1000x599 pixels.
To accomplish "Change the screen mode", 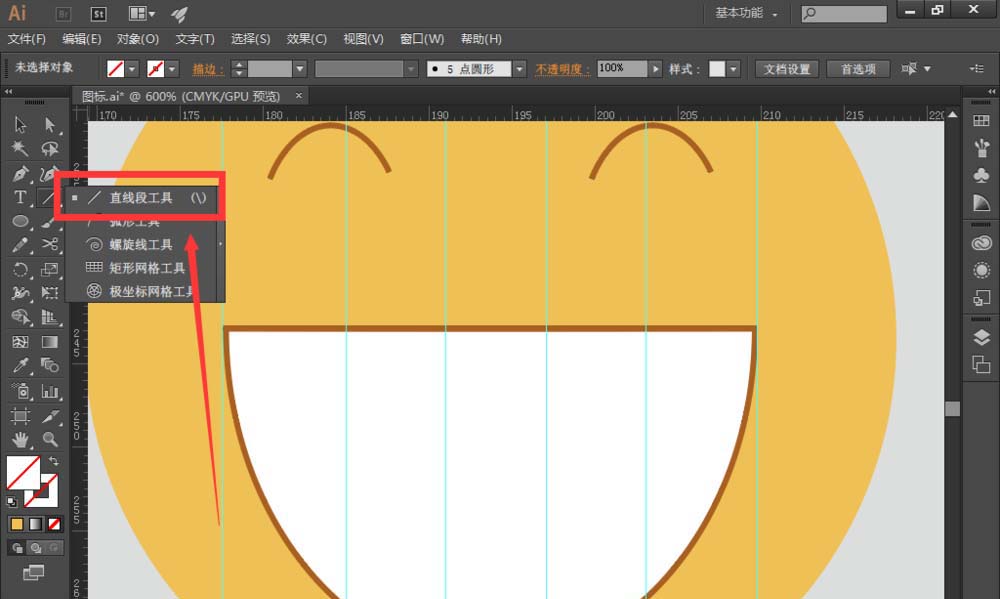I will [33, 573].
